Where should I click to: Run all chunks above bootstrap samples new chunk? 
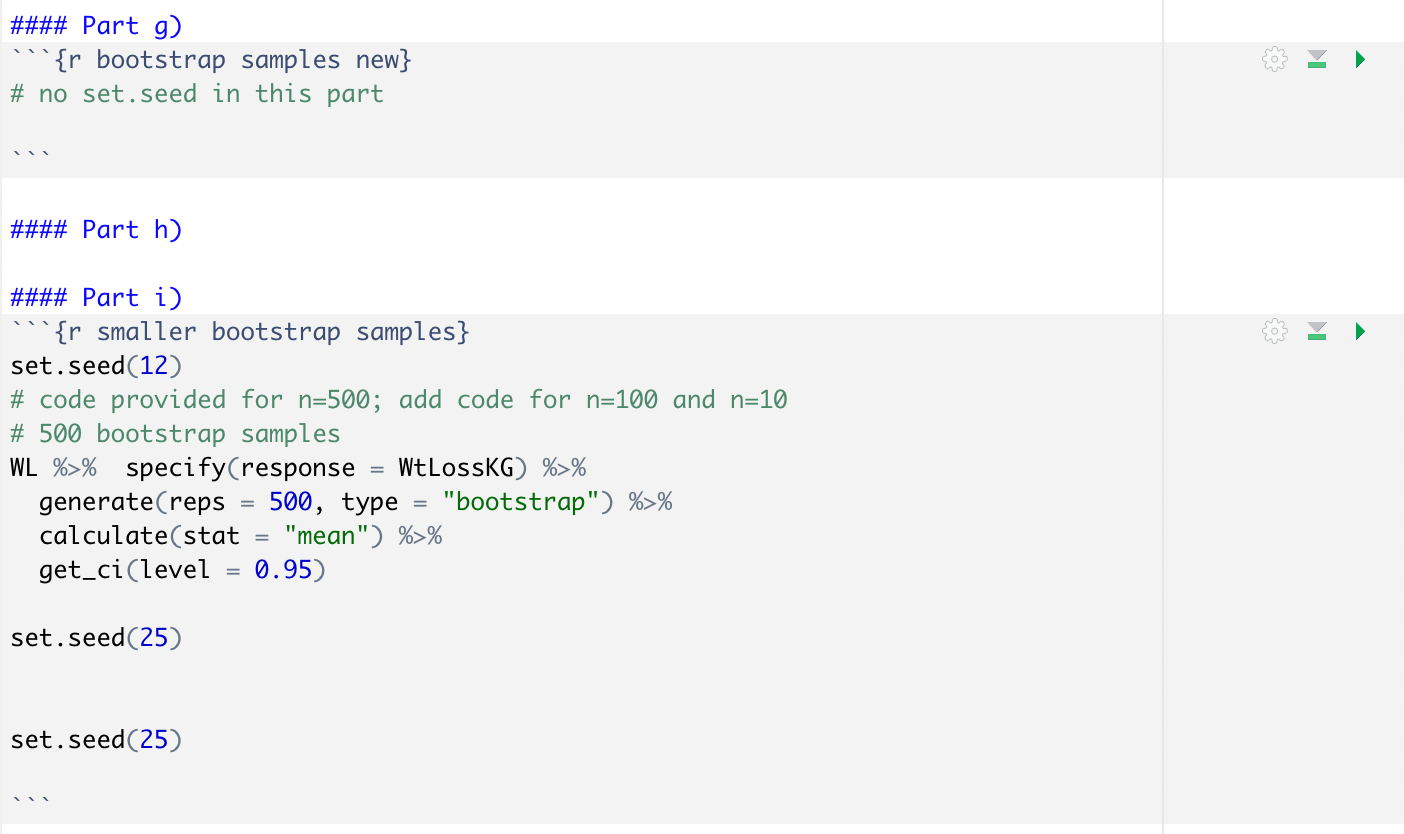coord(1317,60)
